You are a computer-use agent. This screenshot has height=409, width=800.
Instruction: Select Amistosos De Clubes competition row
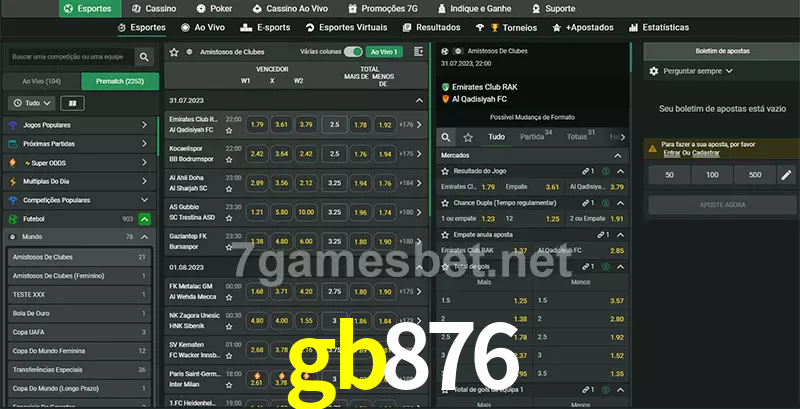79,257
